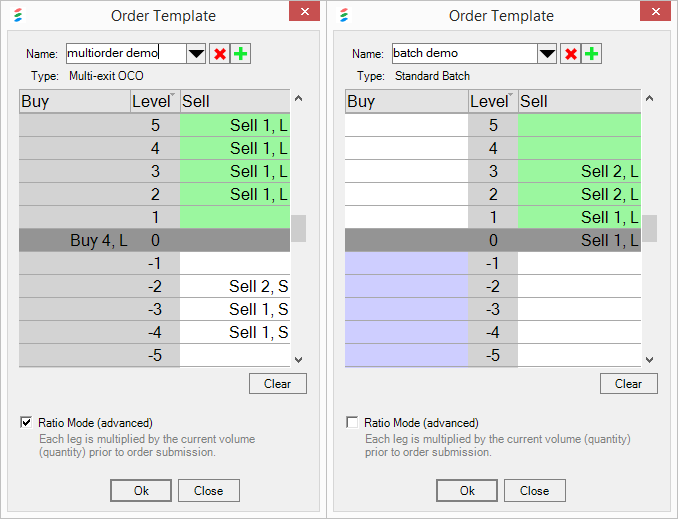Add new template with green plus in left dialog
The width and height of the screenshot is (680, 519).
tap(240, 54)
